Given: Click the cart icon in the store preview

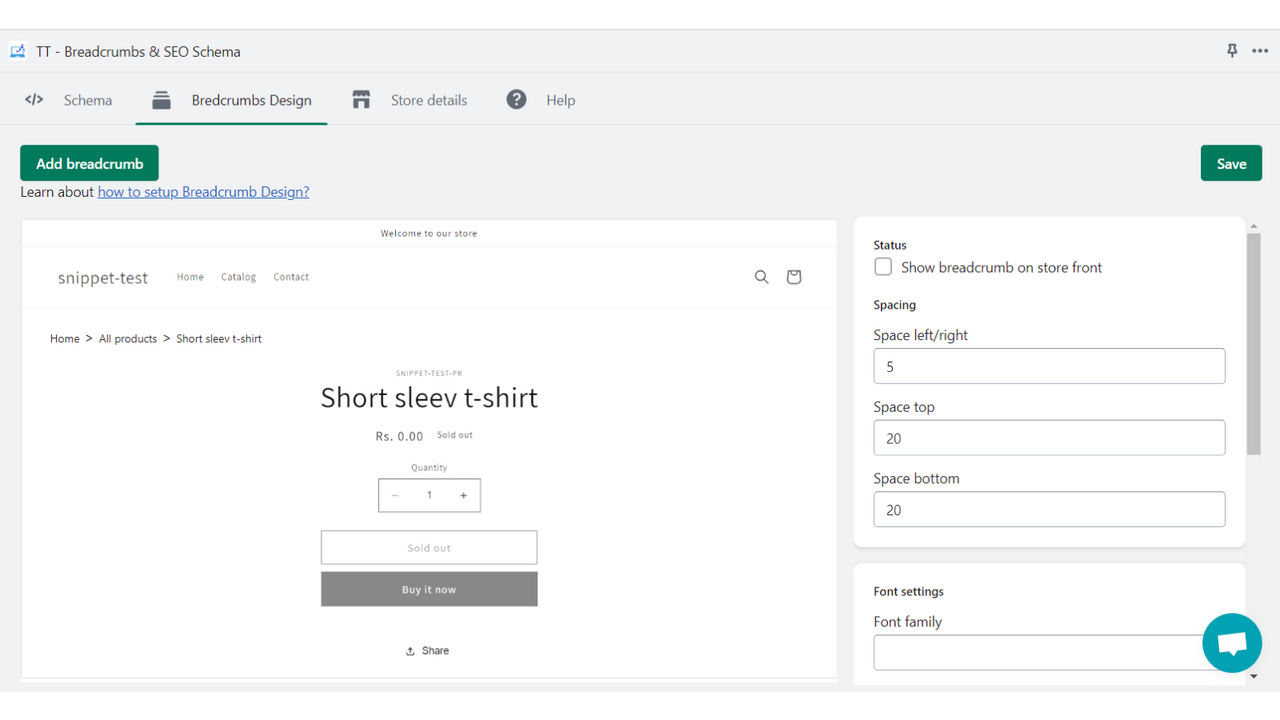Looking at the screenshot, I should [793, 277].
